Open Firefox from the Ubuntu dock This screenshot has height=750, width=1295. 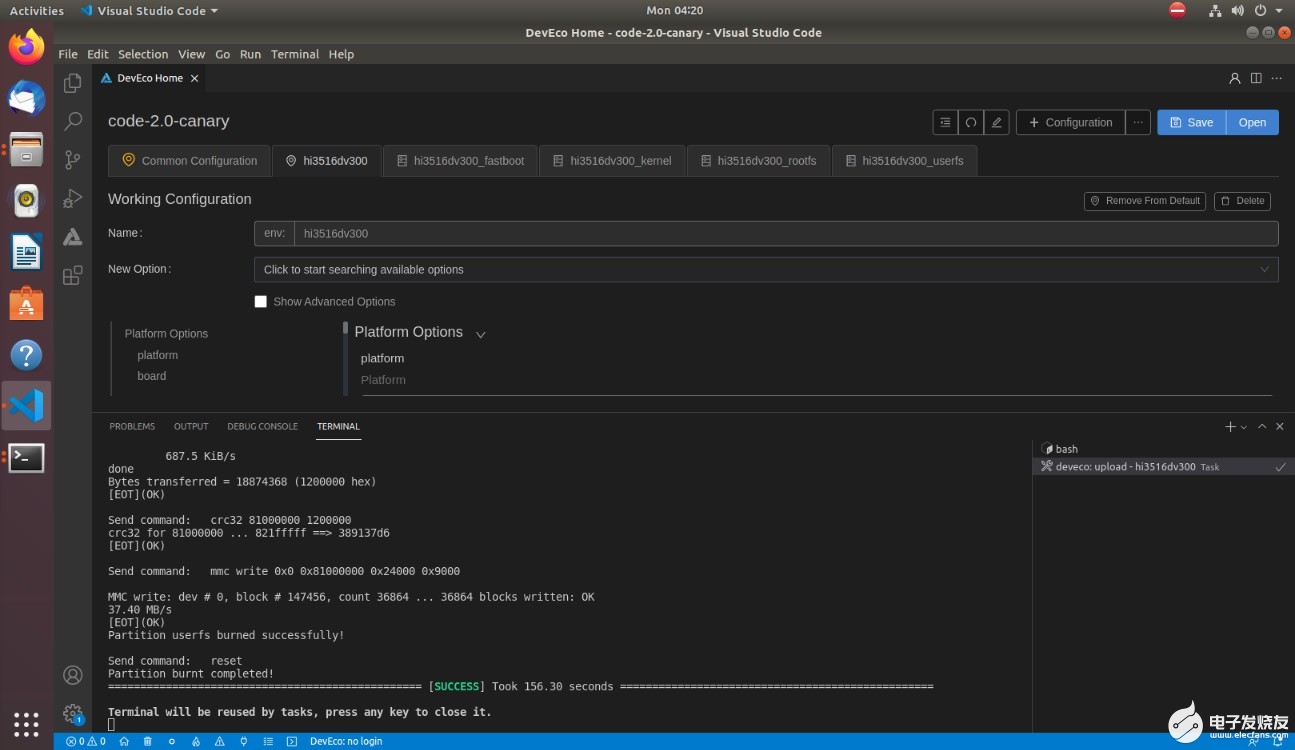click(x=27, y=46)
